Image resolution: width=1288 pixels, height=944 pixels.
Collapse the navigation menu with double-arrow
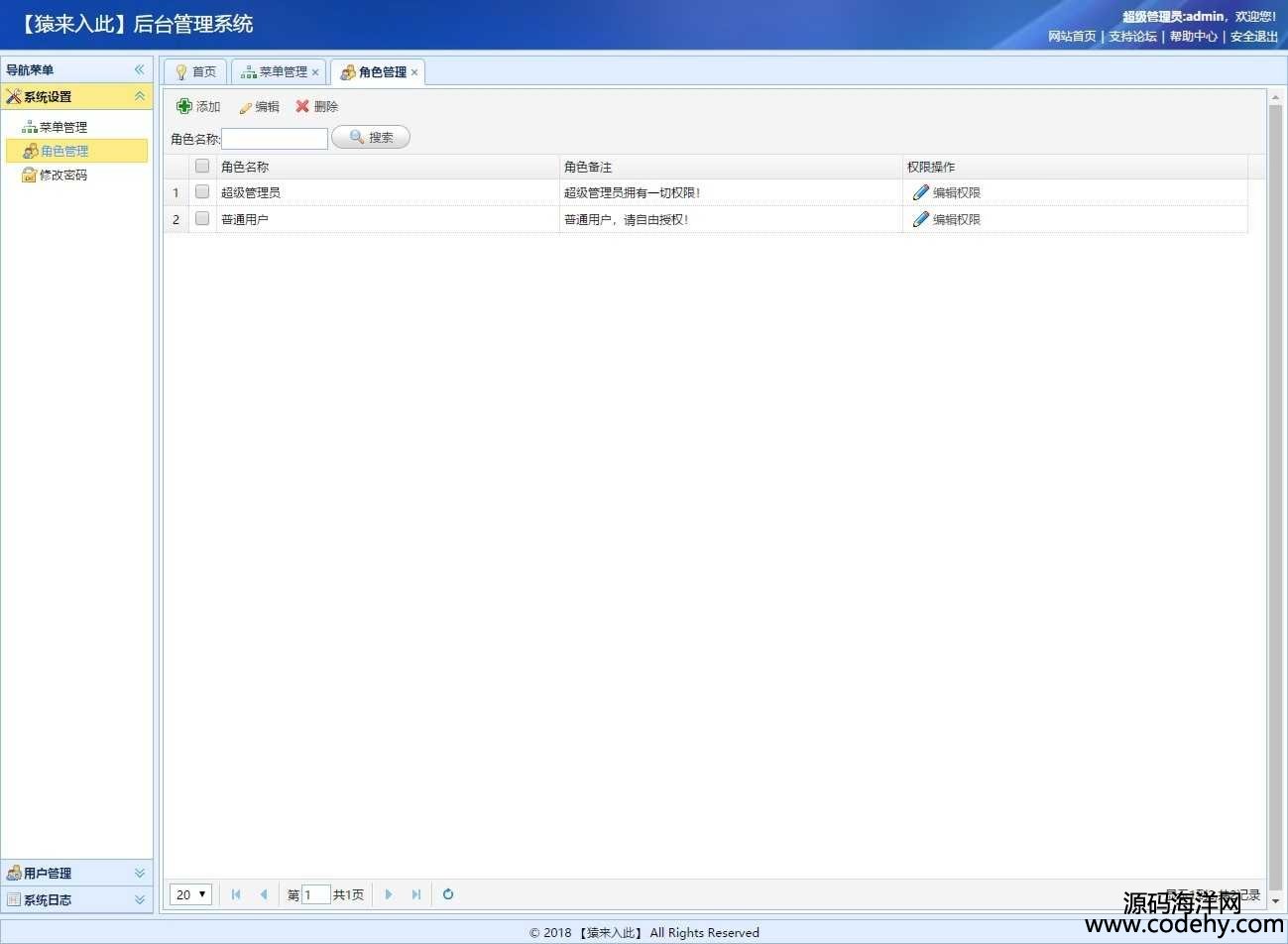[139, 69]
